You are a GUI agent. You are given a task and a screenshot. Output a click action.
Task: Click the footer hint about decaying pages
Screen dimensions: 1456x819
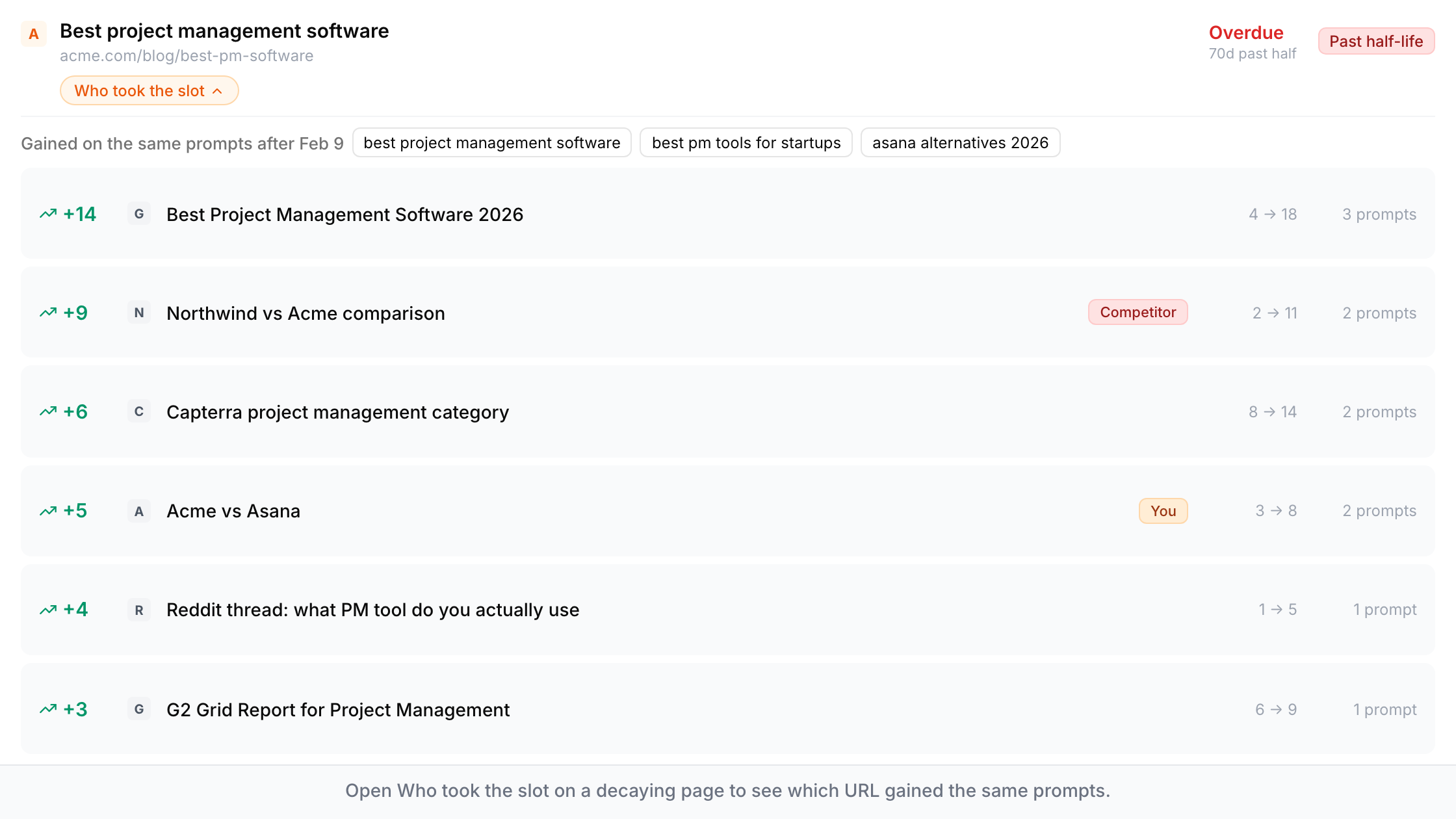point(727,790)
